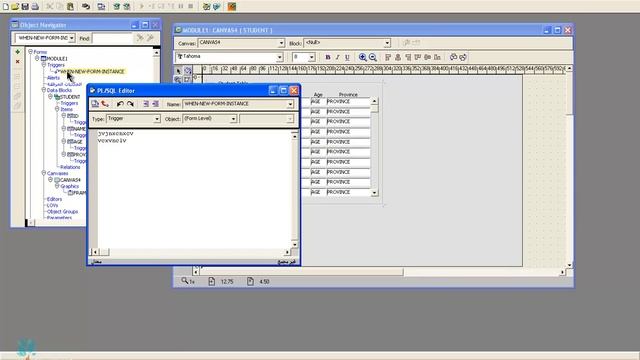Click the Province column header on canvas
640x360 pixels.
(348, 94)
